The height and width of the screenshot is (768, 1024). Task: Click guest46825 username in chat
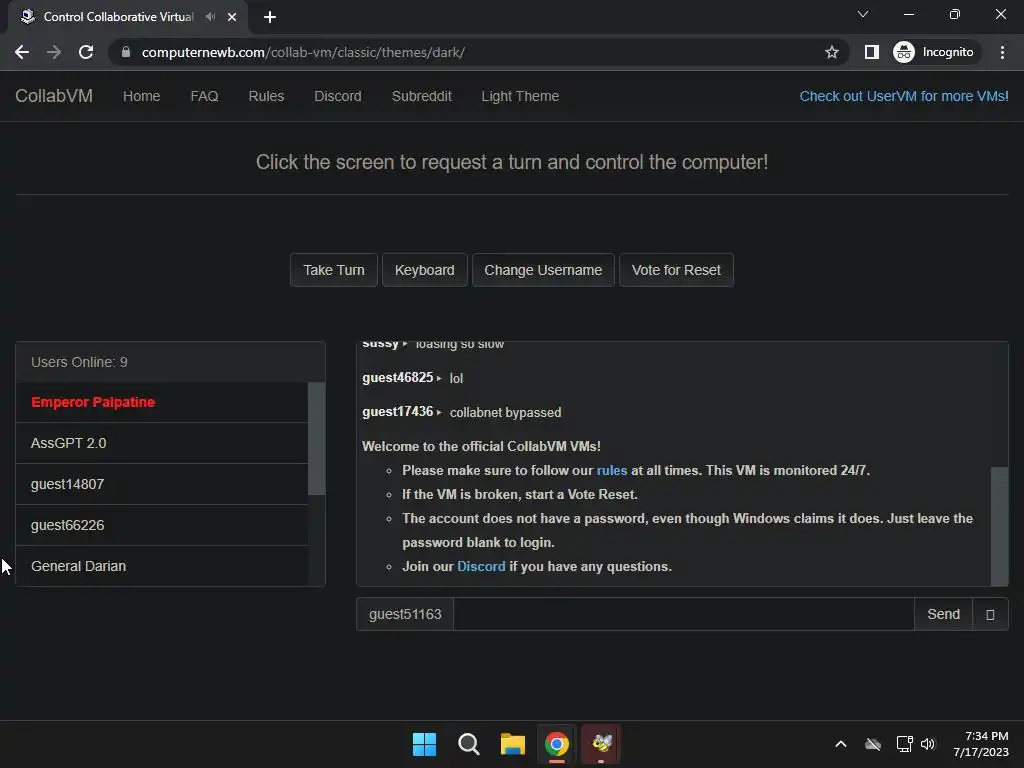coord(397,377)
